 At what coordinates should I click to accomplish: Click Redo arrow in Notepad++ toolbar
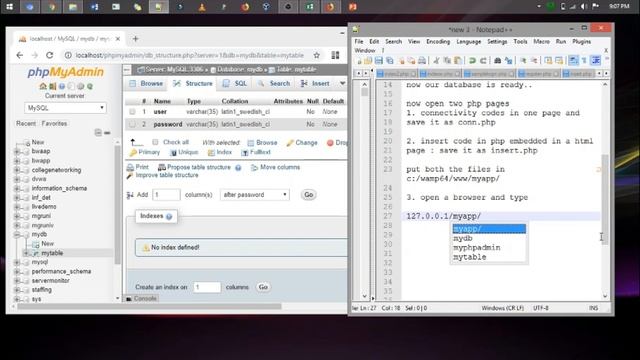(x=483, y=60)
